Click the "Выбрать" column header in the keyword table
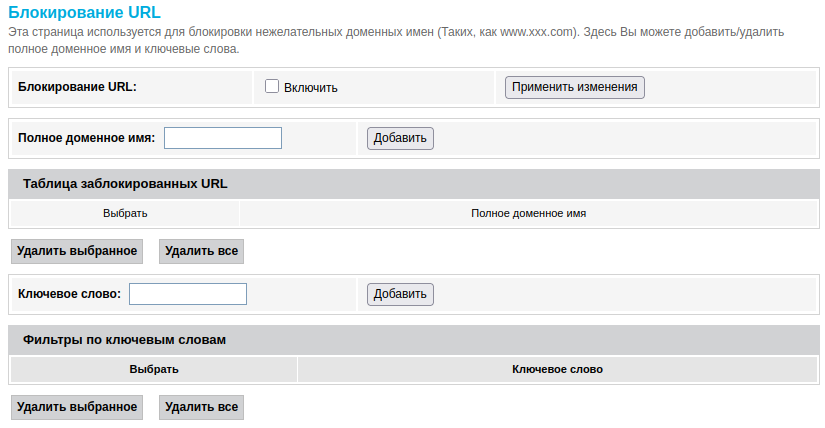 click(x=154, y=369)
